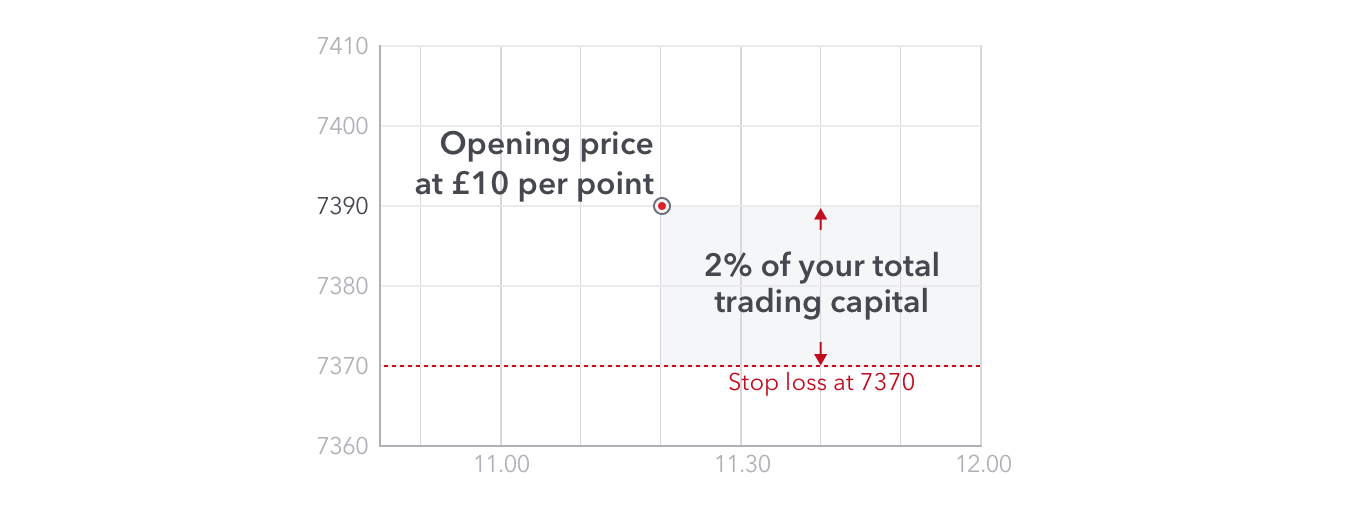Select the 7390 price axis label
This screenshot has height=510, width=1360.
[x=342, y=206]
